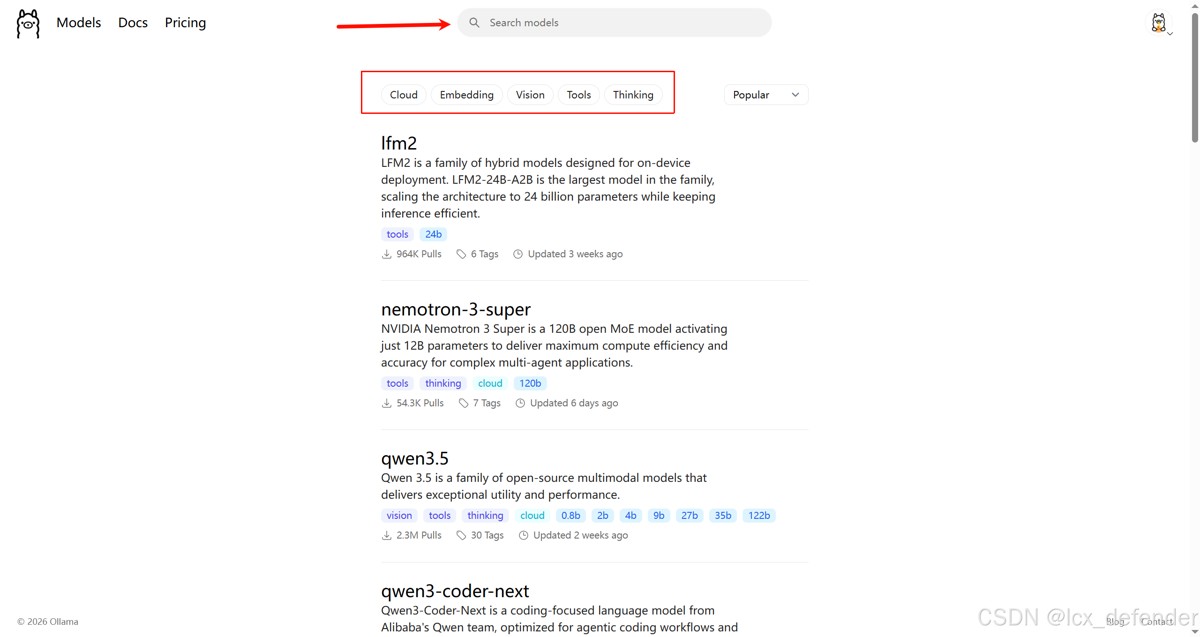Click the search magnifier icon

click(475, 23)
